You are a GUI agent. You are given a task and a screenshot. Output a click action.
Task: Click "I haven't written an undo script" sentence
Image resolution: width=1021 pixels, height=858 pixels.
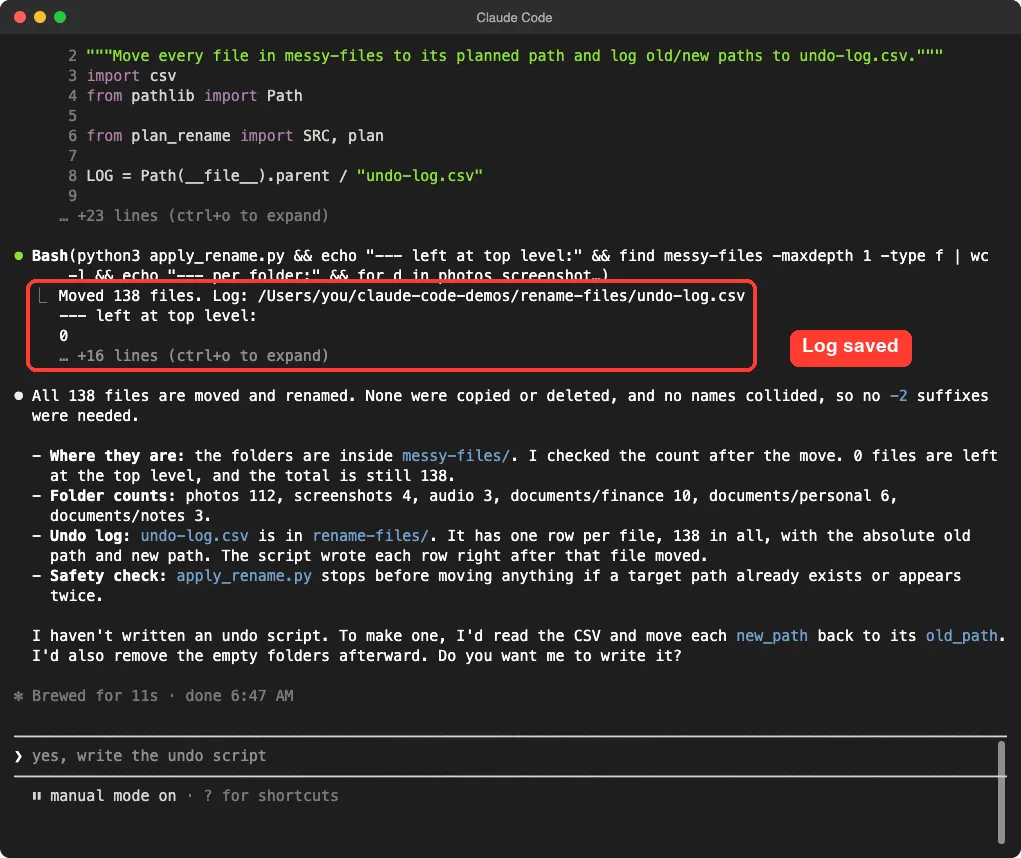point(181,635)
